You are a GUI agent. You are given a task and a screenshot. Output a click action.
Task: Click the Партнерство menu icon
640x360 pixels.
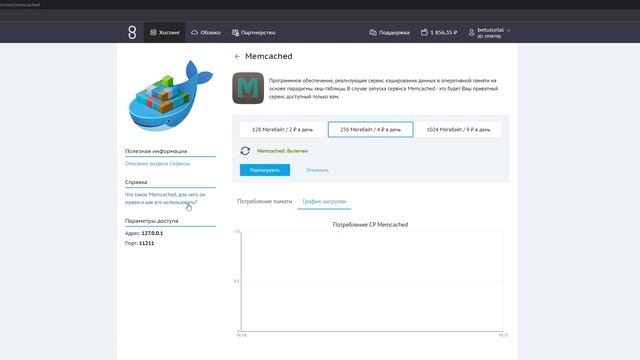[x=236, y=32]
